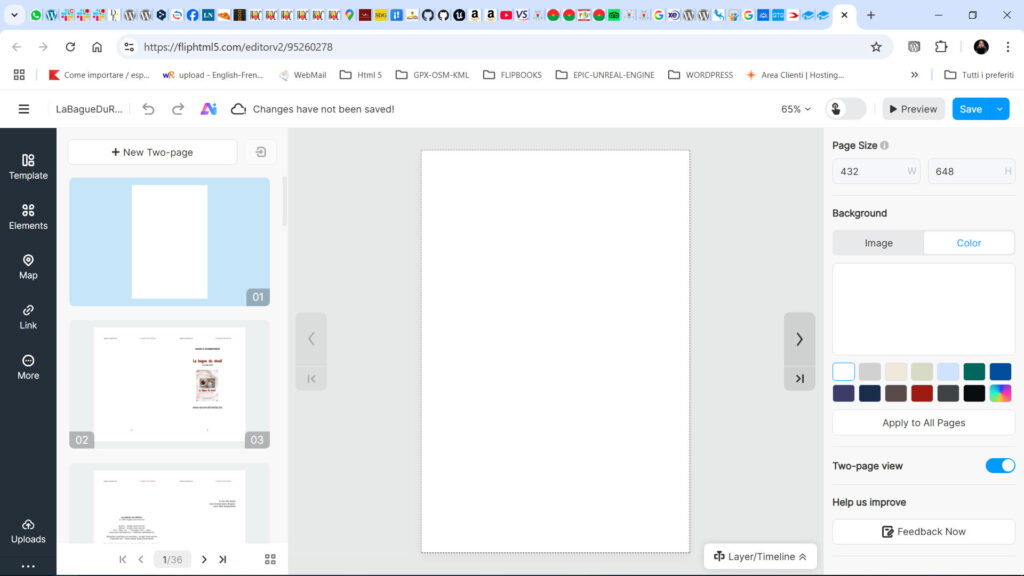Pick the red background swatch

921,393
